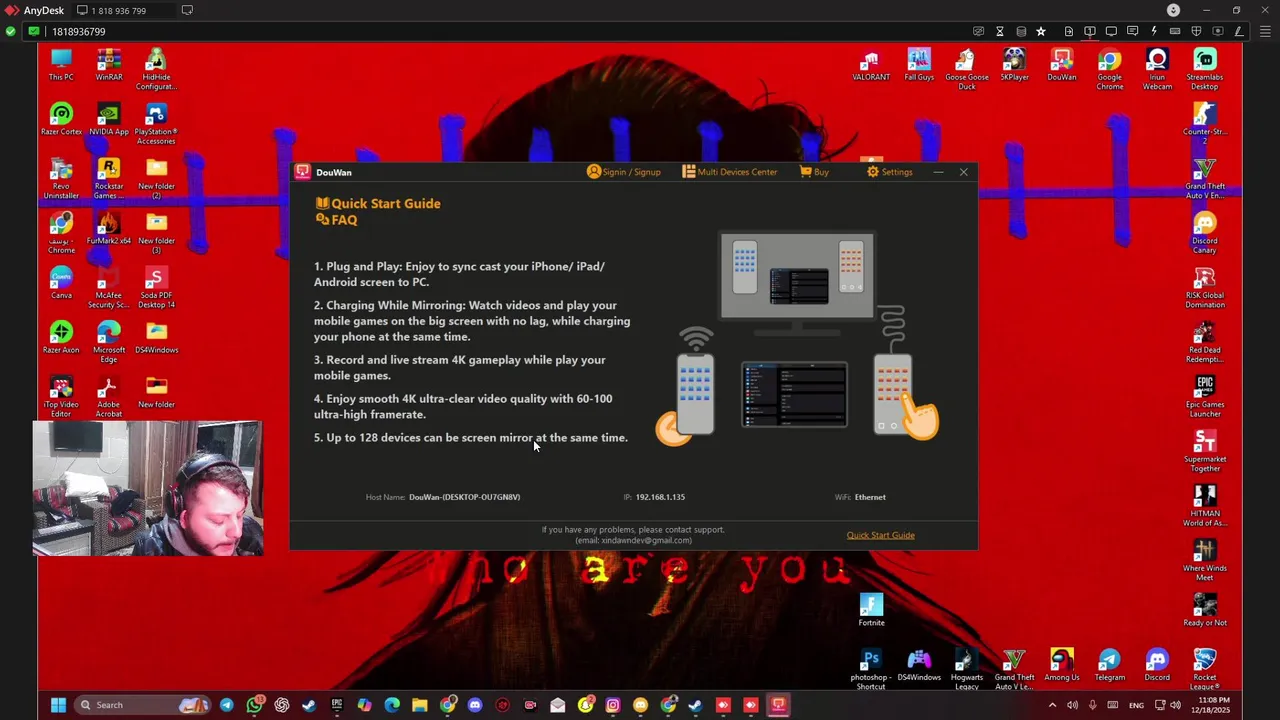Click AnyDesk favorite star icon
The height and width of the screenshot is (720, 1280).
[x=1041, y=31]
